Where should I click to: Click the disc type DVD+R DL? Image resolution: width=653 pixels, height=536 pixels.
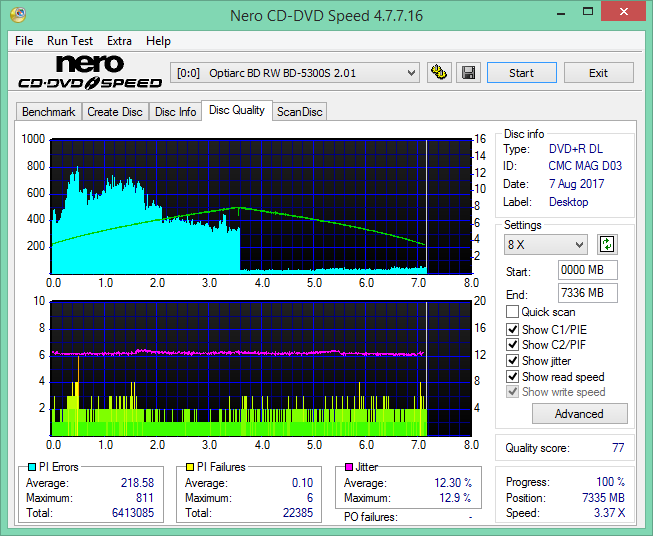click(576, 149)
